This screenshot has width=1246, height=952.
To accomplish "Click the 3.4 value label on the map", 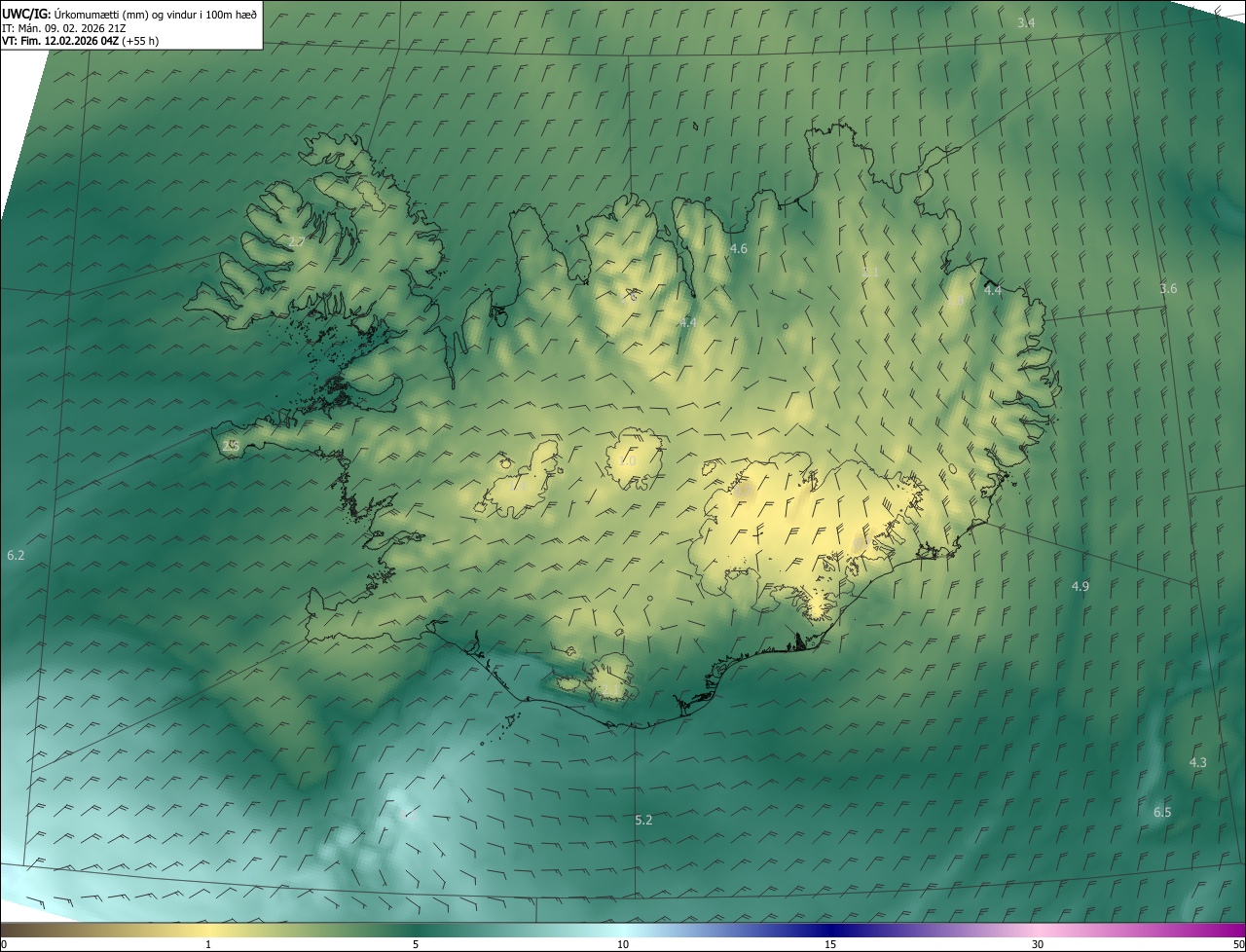I will point(1026,22).
